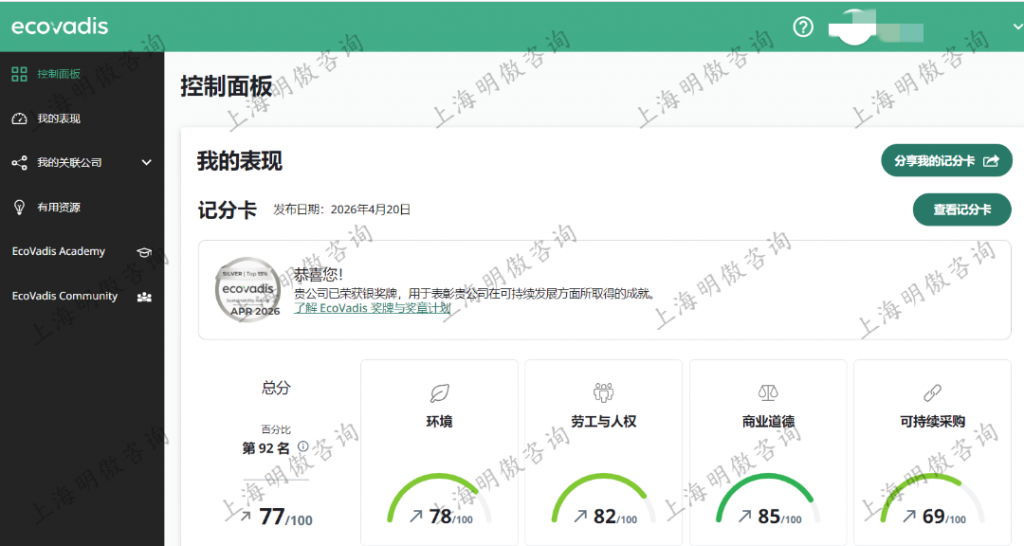Click the EcoVadis logo in header
The image size is (1024, 546).
pyautogui.click(x=59, y=27)
